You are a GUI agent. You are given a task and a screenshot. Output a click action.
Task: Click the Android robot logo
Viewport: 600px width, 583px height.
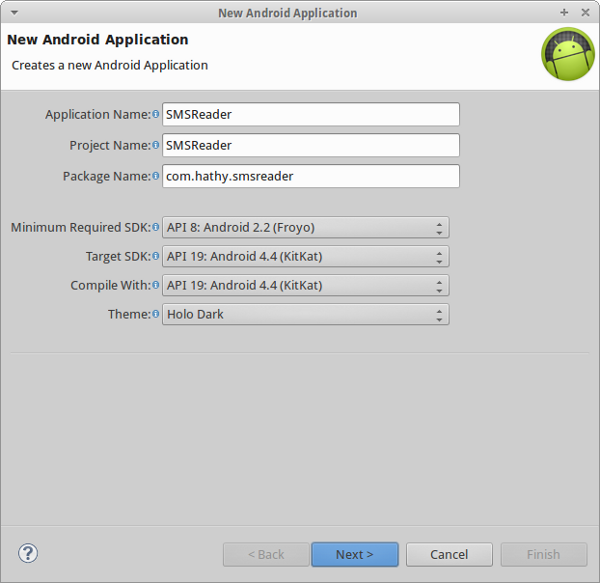[568, 54]
